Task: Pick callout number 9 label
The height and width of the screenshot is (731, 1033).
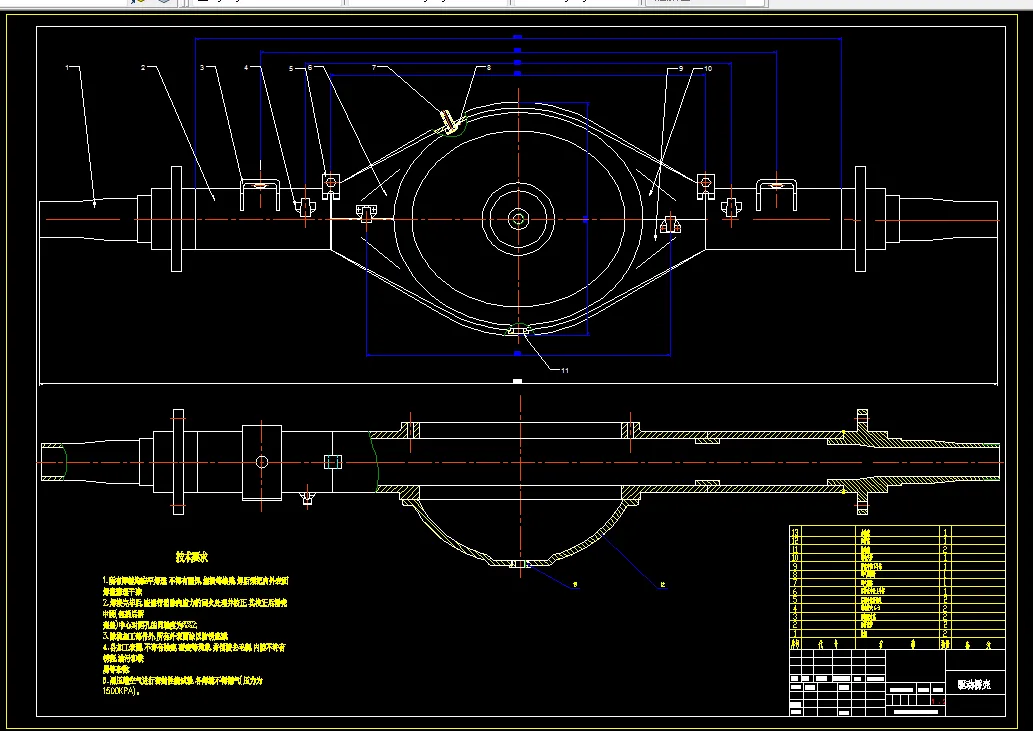Action: pyautogui.click(x=681, y=68)
